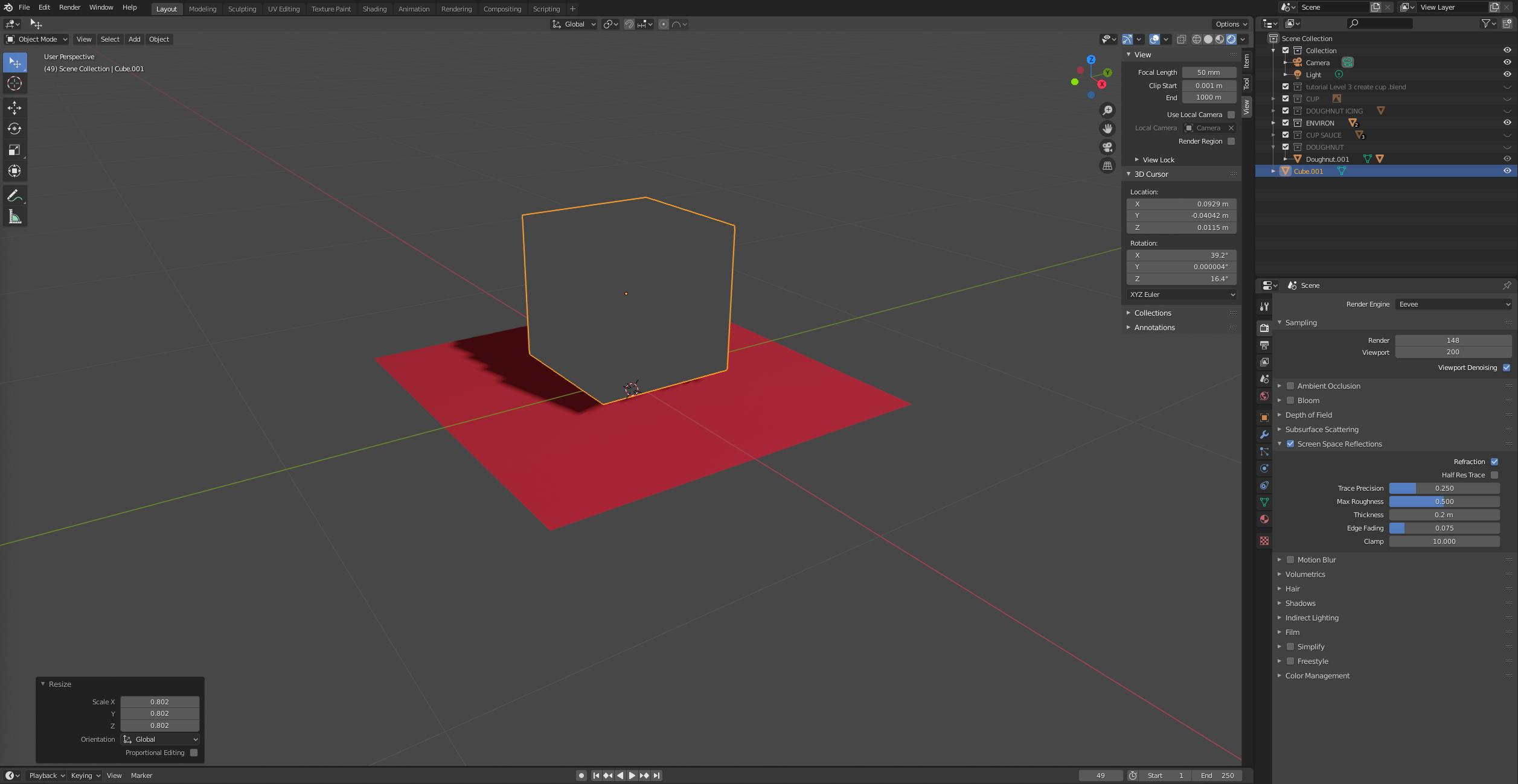
Task: Switch to wireframe viewport shading
Action: (x=1197, y=39)
